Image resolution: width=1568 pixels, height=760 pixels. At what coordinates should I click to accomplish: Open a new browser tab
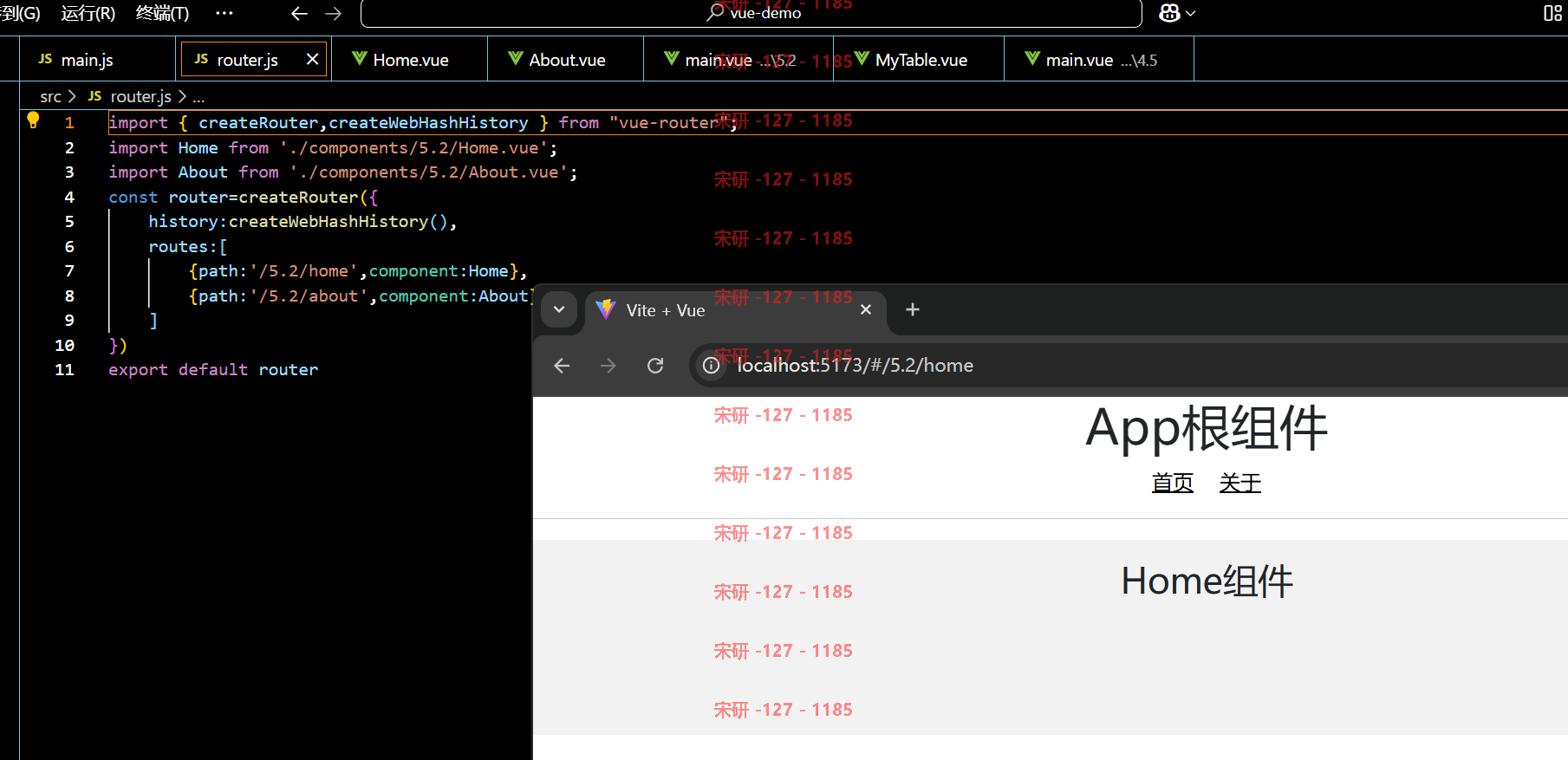pyautogui.click(x=912, y=309)
